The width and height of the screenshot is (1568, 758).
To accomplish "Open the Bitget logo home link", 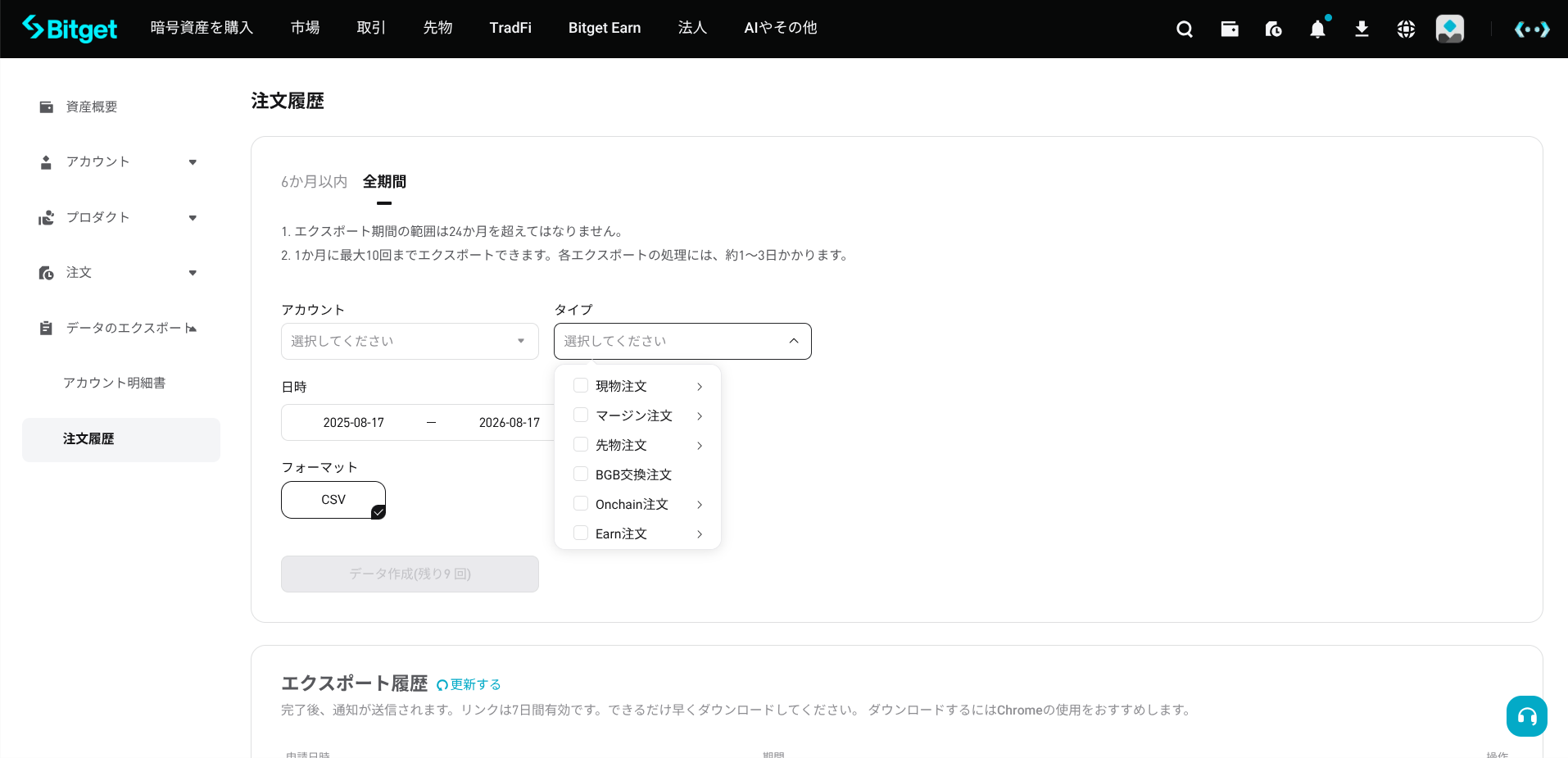I will [70, 29].
